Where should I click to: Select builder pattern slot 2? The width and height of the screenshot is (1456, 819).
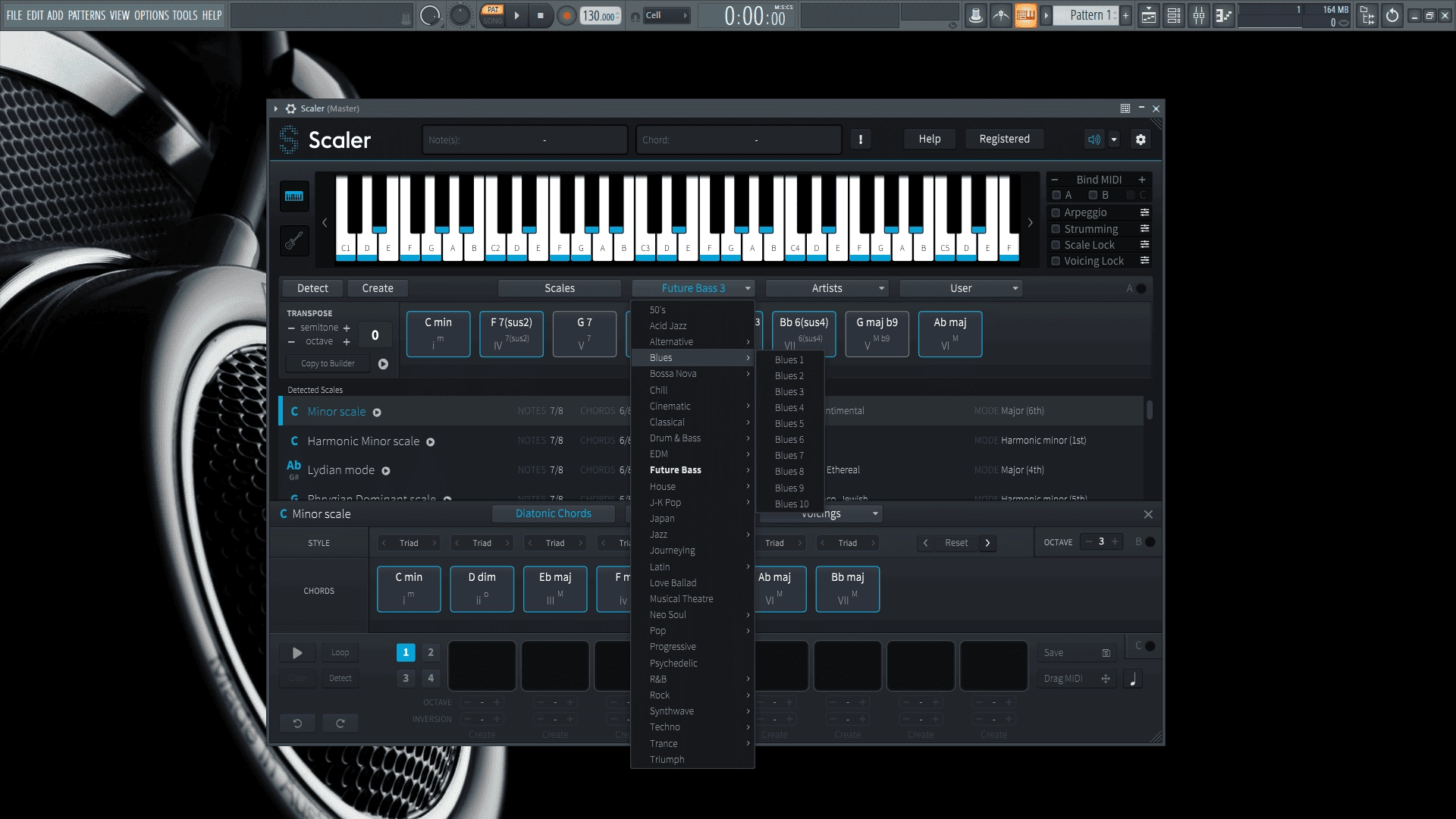[431, 652]
